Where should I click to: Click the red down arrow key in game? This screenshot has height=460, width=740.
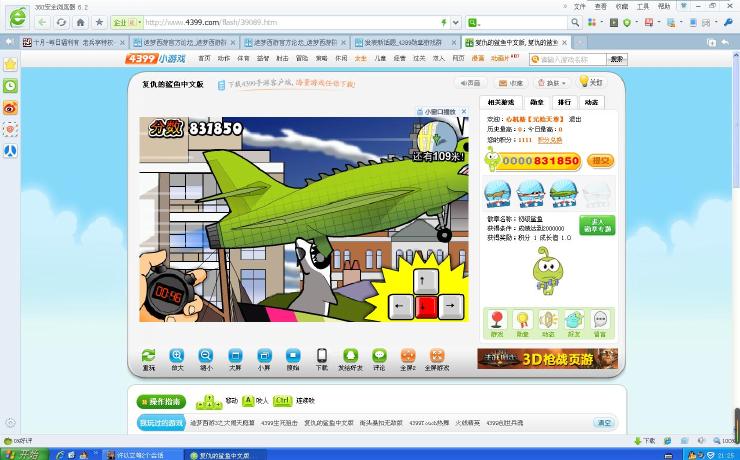pos(425,306)
